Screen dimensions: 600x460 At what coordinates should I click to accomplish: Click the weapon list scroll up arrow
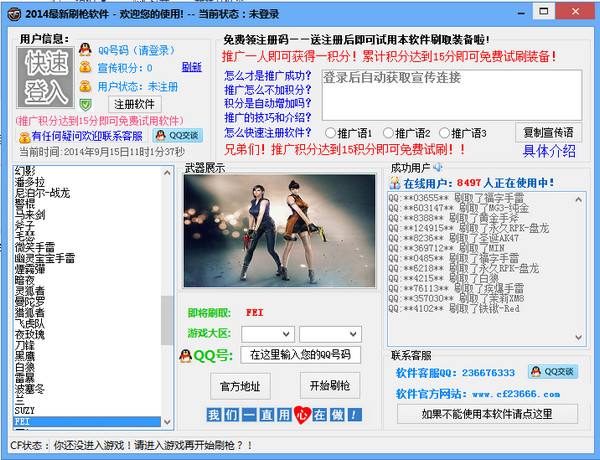[167, 173]
